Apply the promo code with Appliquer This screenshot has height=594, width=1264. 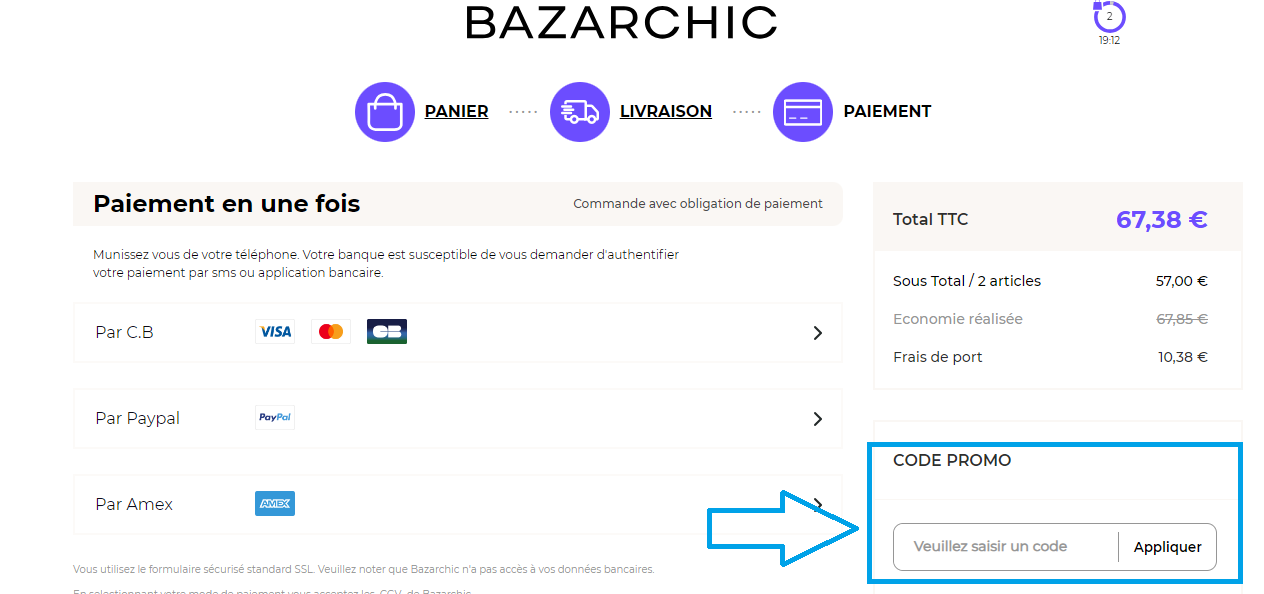[x=1168, y=547]
